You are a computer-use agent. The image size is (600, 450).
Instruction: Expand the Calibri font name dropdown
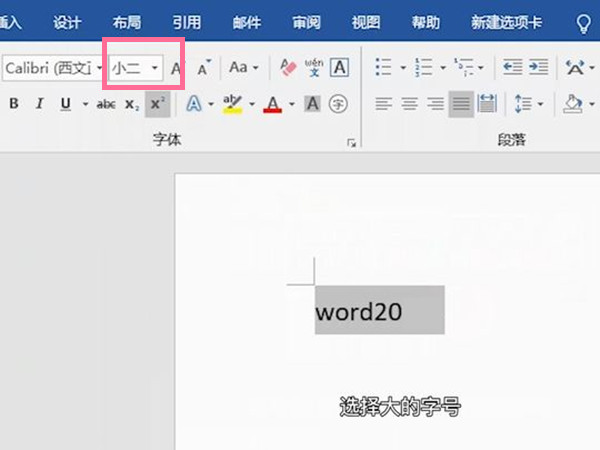[x=100, y=68]
